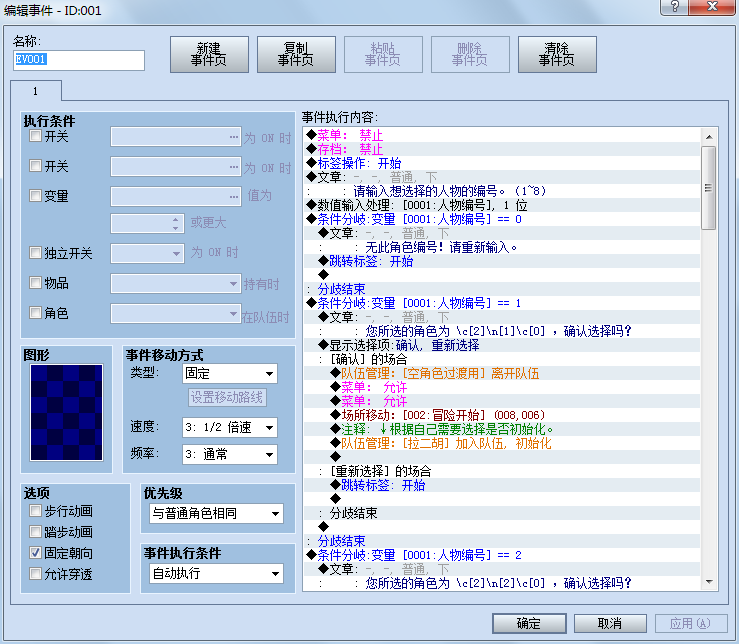Click the 清除事件页 button
This screenshot has height=644, width=739.
(557, 55)
